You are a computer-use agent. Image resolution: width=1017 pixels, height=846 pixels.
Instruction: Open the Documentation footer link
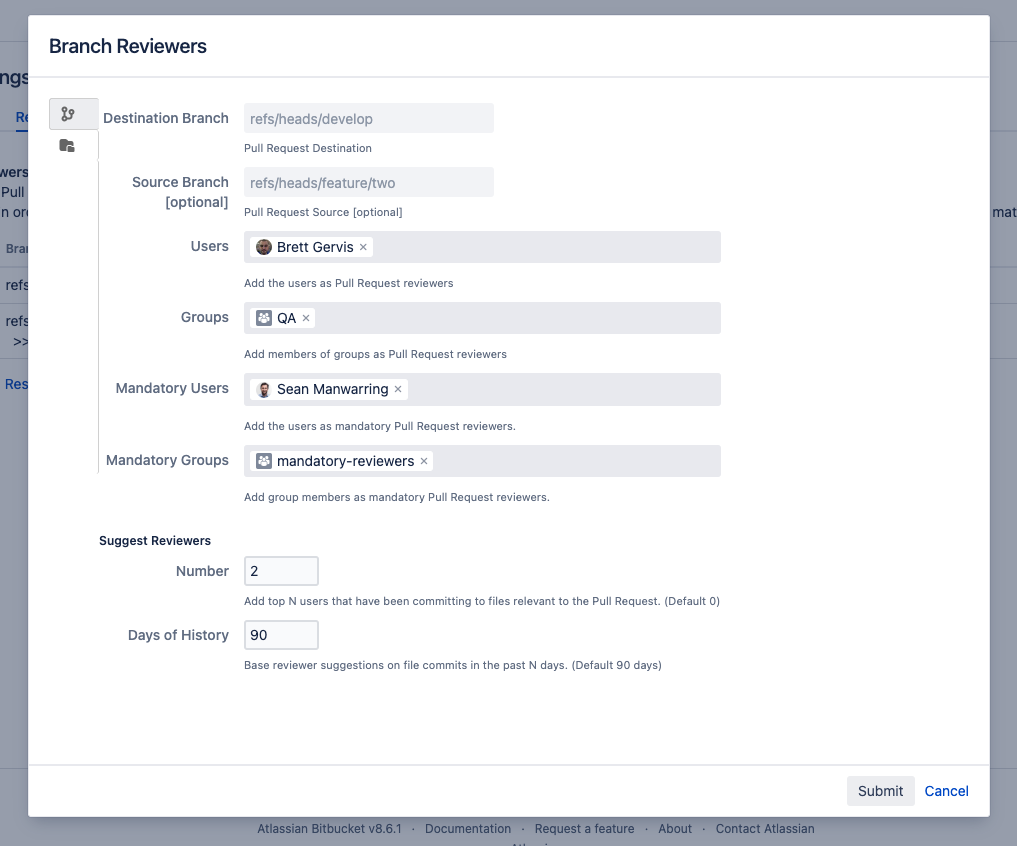[467, 829]
